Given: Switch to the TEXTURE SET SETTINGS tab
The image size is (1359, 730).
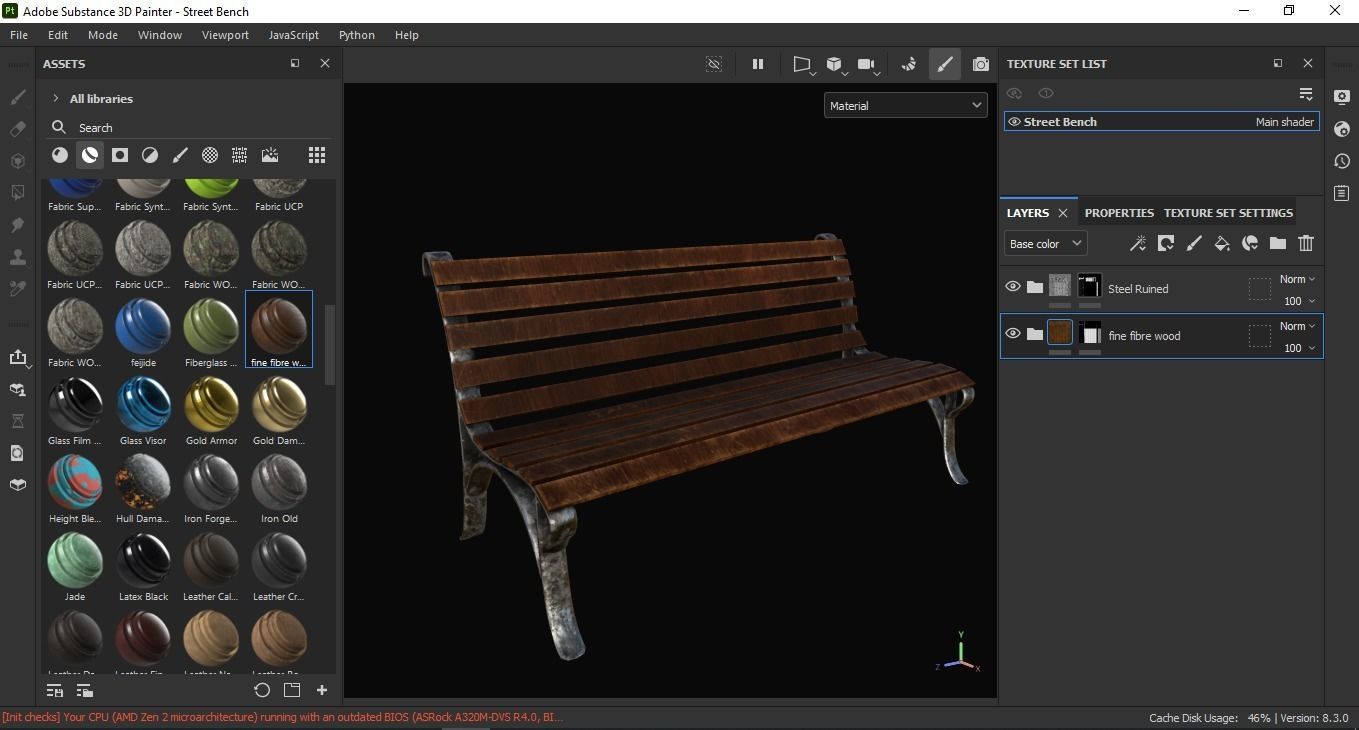Looking at the screenshot, I should click(x=1228, y=213).
